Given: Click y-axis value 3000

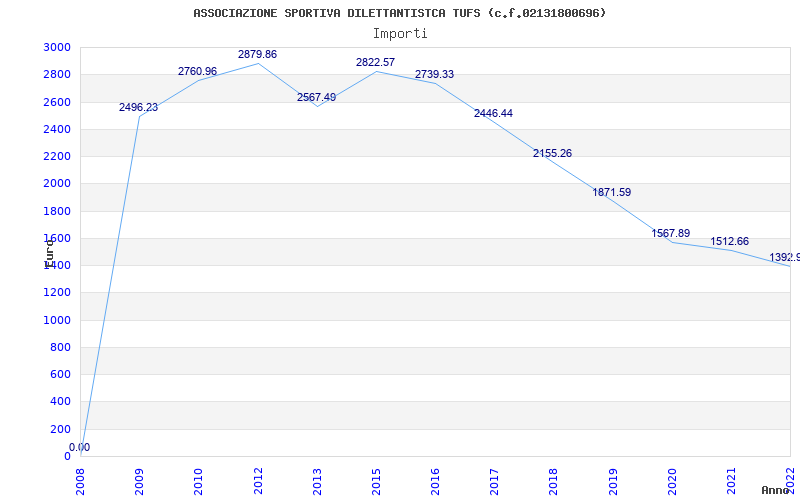Looking at the screenshot, I should click(x=58, y=47).
